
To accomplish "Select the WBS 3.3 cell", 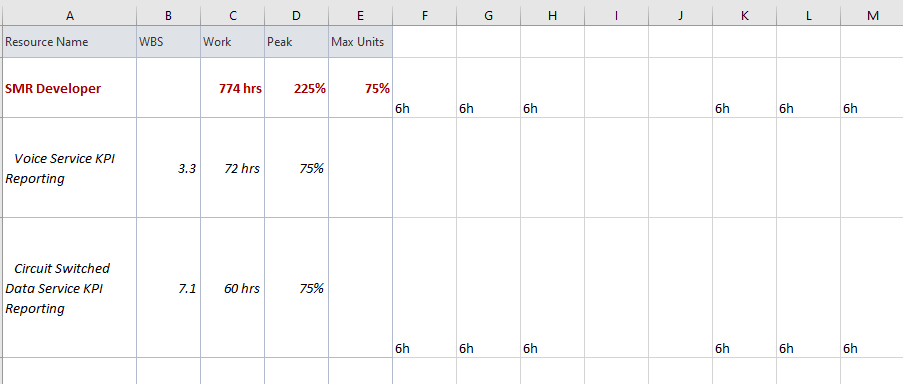I will [169, 168].
